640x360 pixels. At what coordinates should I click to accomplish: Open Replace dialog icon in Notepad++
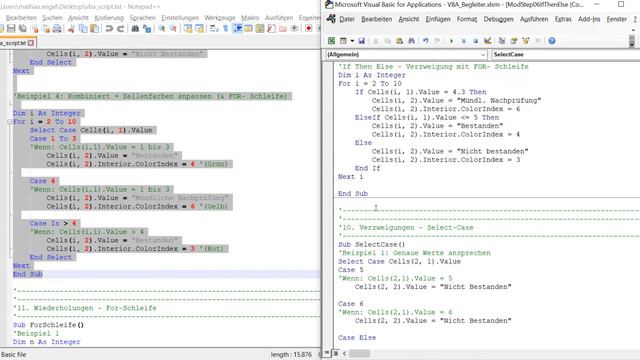tap(147, 29)
